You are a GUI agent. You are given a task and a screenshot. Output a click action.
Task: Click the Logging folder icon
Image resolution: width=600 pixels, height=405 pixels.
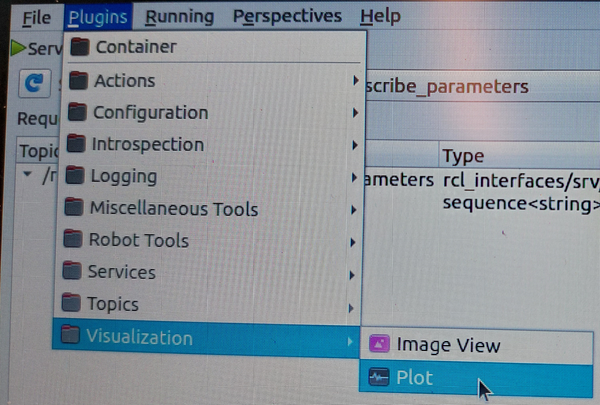pos(74,177)
